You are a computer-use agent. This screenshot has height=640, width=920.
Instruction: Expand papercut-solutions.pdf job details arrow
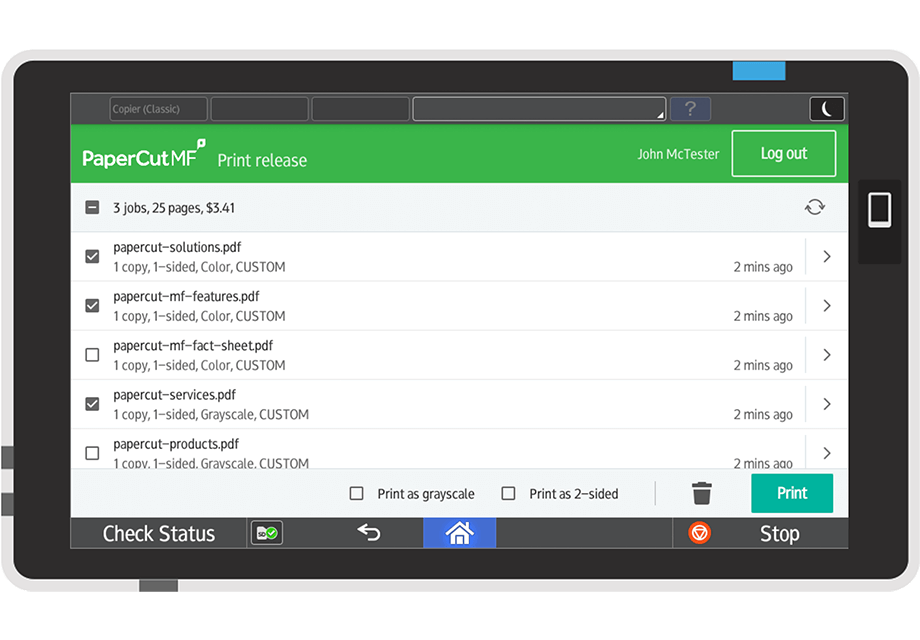(826, 257)
